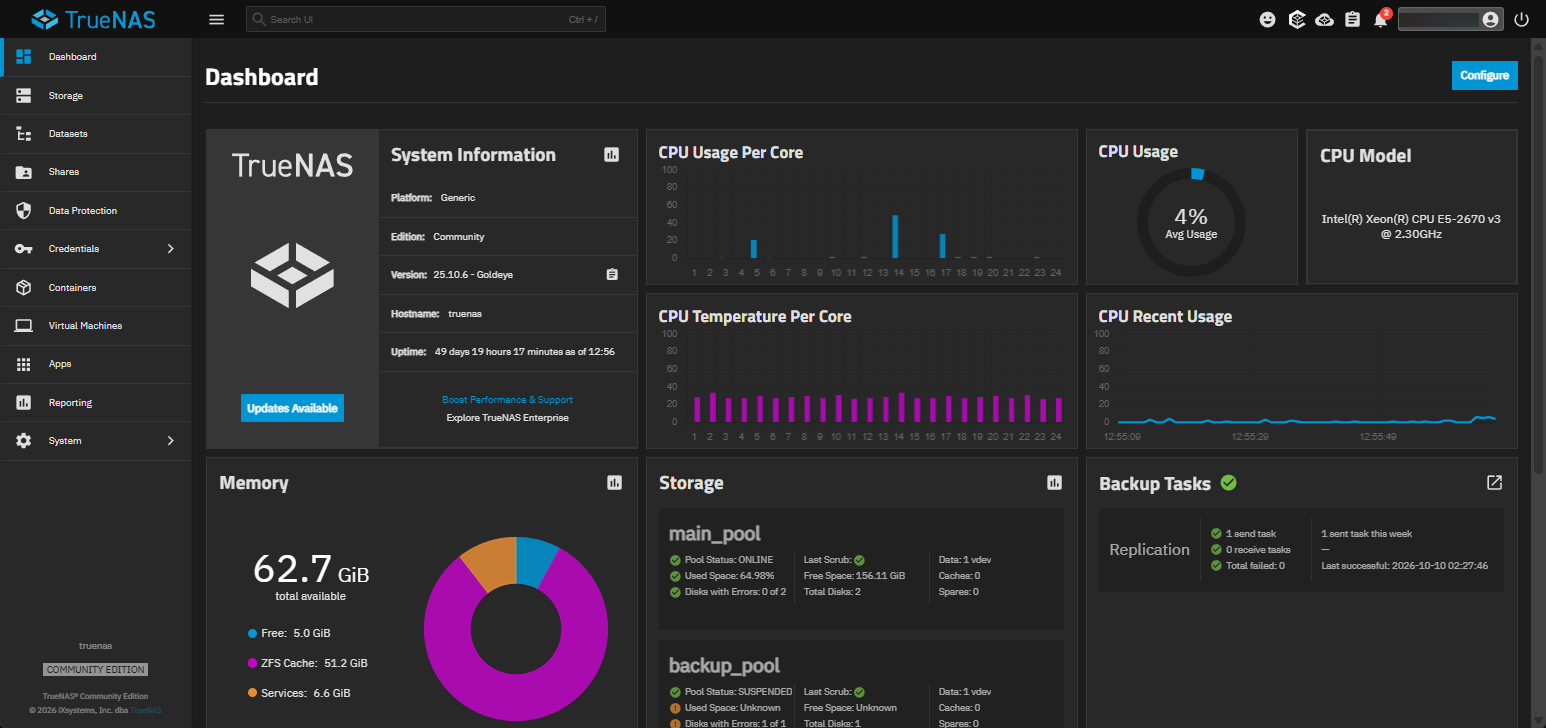Click the Datasets sidebar icon
This screenshot has height=728, width=1546.
pos(24,133)
